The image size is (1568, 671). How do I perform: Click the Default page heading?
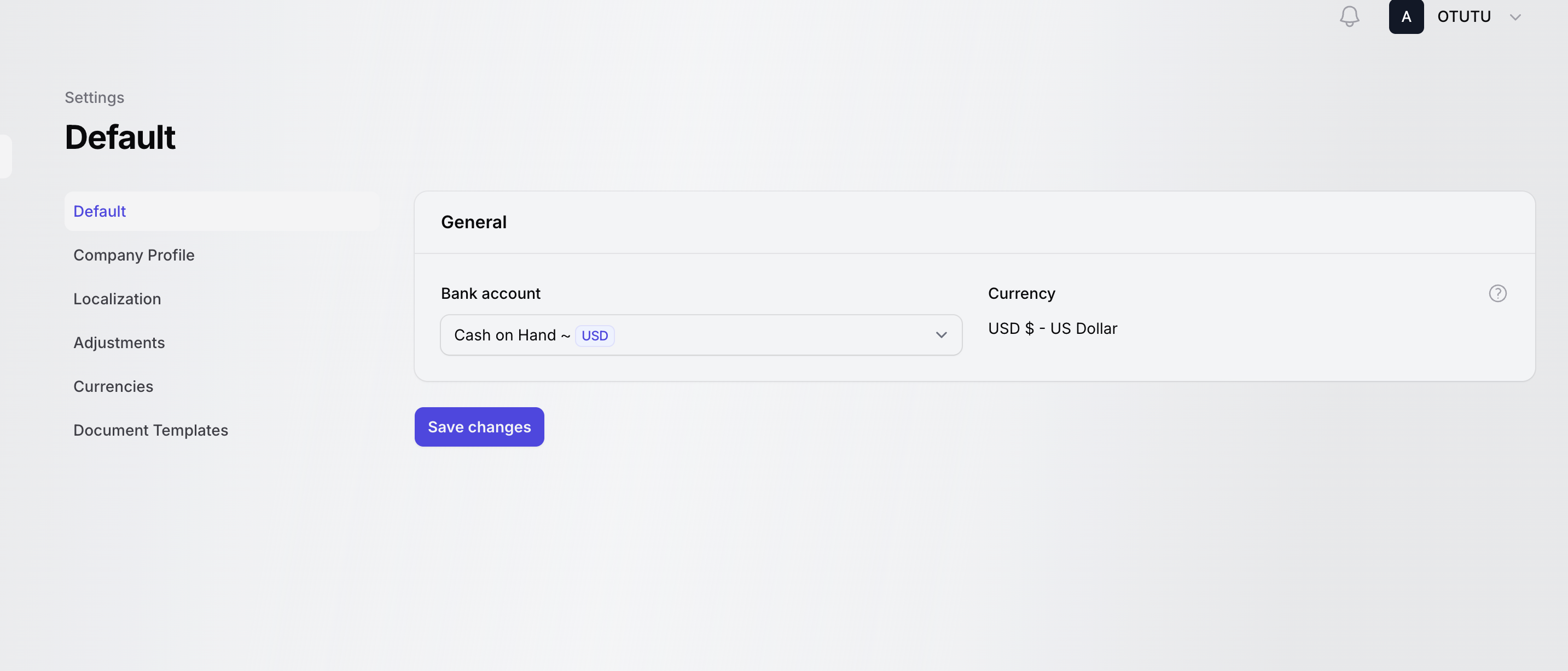(x=120, y=137)
